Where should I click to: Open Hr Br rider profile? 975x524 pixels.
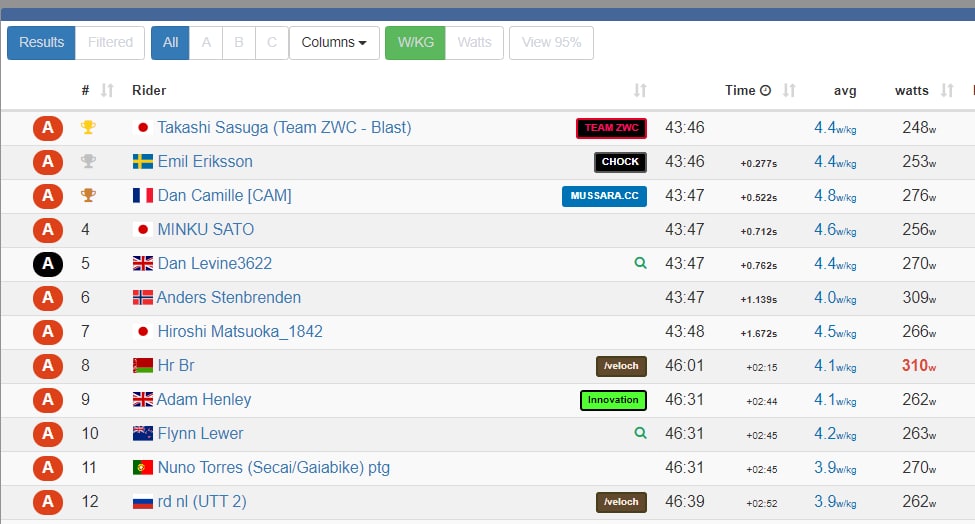pyautogui.click(x=176, y=365)
